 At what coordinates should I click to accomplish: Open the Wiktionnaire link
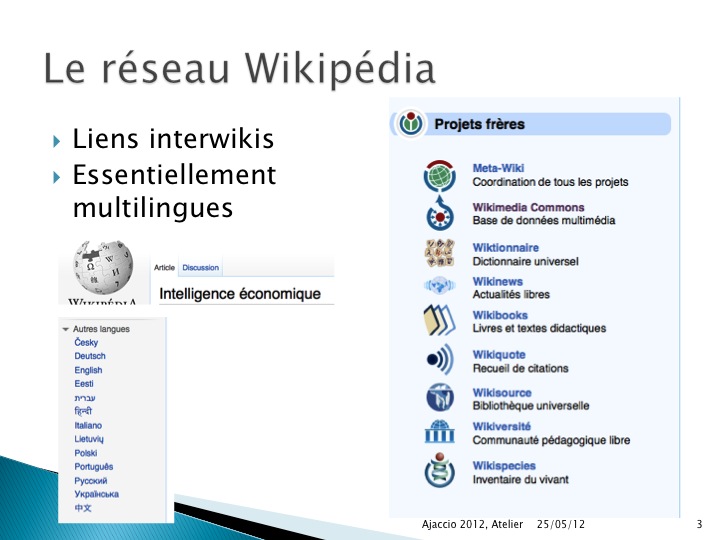[506, 248]
